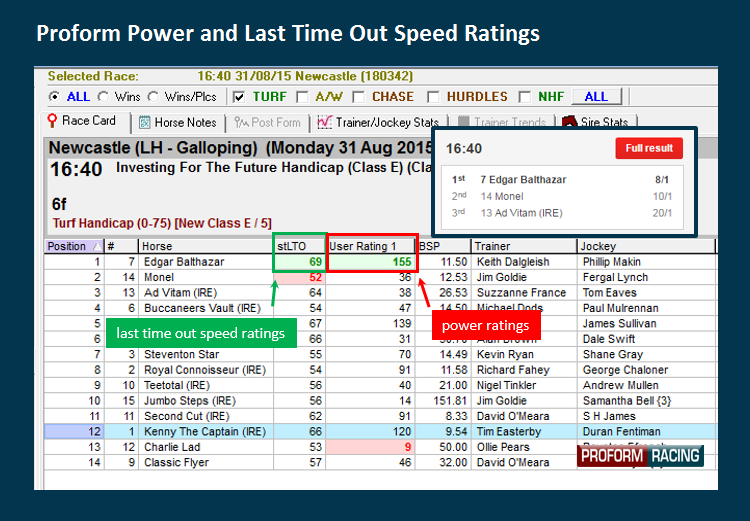
Task: Switch to the Horse Notes tab
Action: point(178,122)
